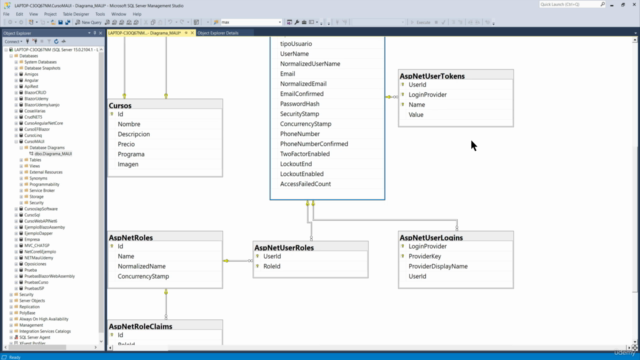The width and height of the screenshot is (640, 360).
Task: Open the search combo box dropdown arrow
Action: (280, 22)
